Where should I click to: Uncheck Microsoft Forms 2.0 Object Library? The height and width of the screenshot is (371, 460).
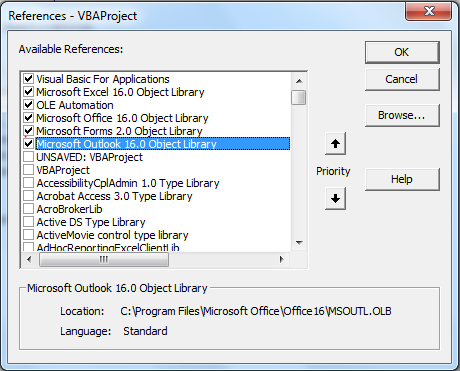tap(29, 131)
